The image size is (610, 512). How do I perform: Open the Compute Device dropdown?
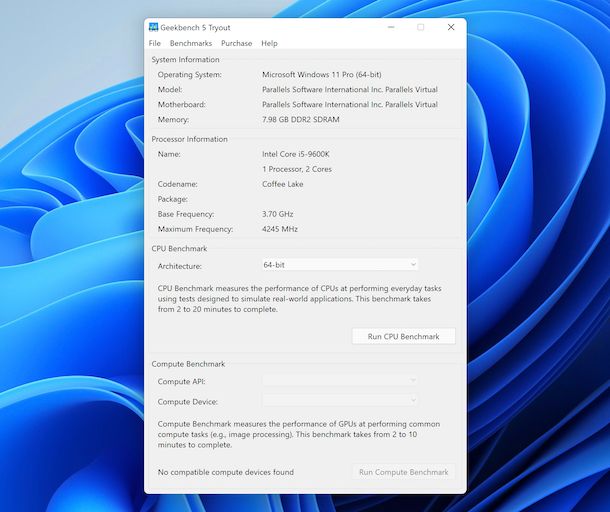click(x=340, y=400)
